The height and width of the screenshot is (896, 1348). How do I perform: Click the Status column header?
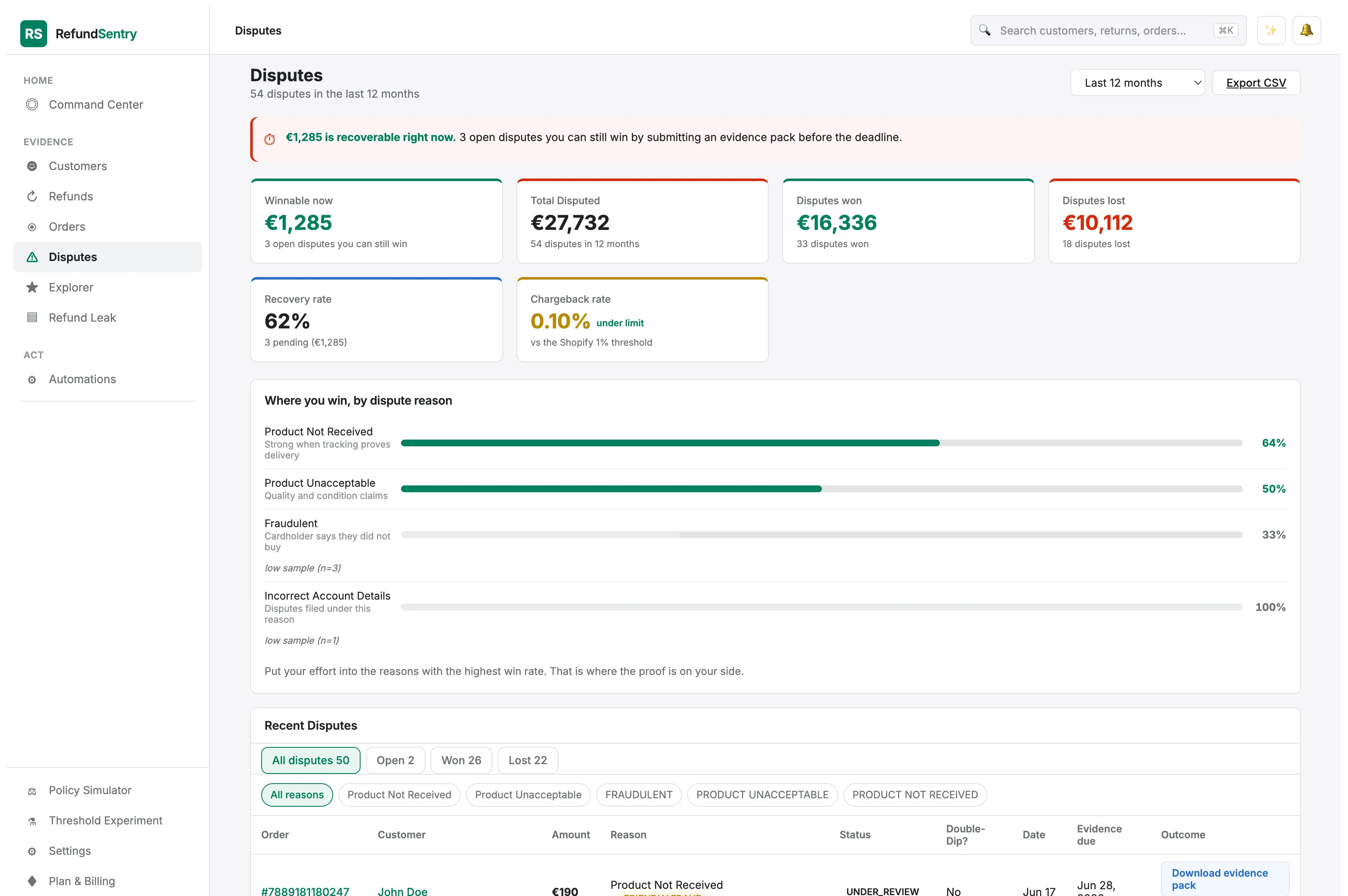tap(855, 835)
